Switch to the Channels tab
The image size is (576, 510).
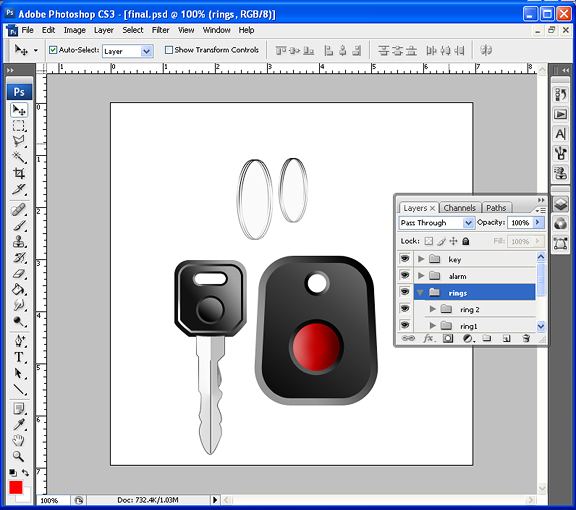point(460,208)
